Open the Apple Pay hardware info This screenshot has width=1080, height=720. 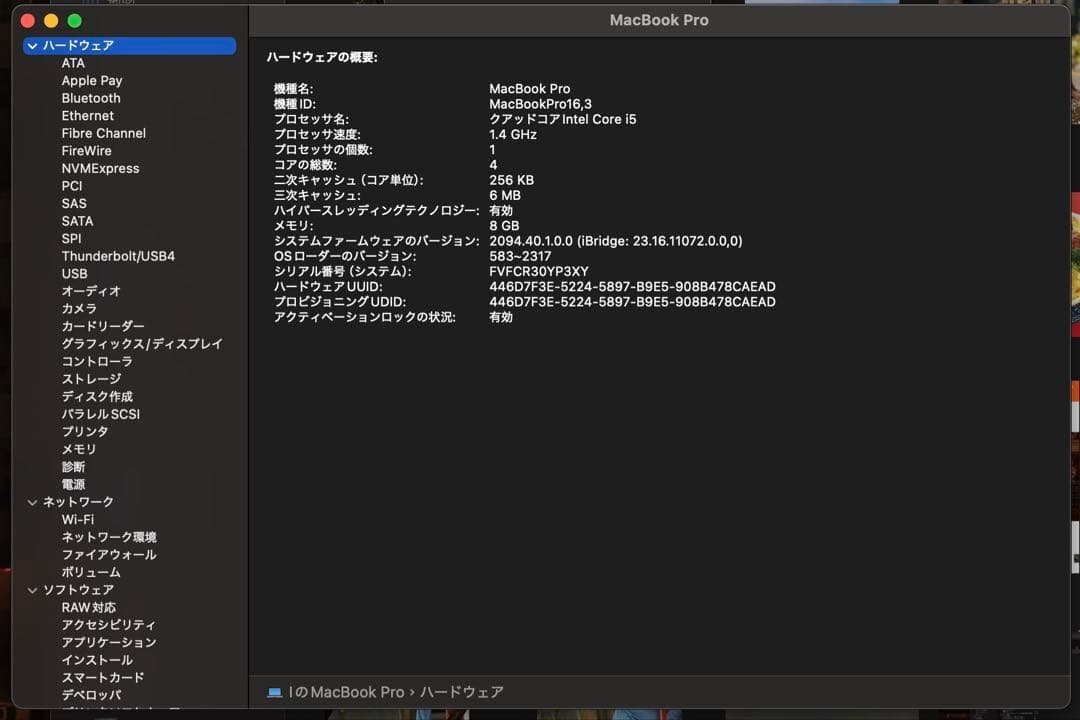(x=93, y=80)
